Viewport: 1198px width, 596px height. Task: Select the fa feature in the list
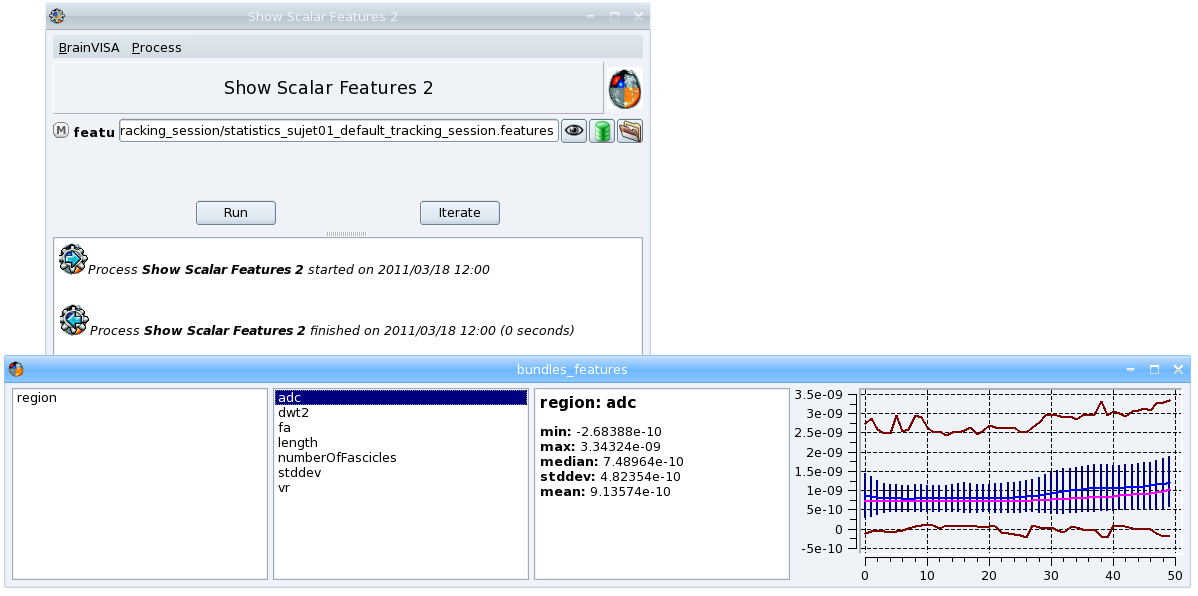285,427
